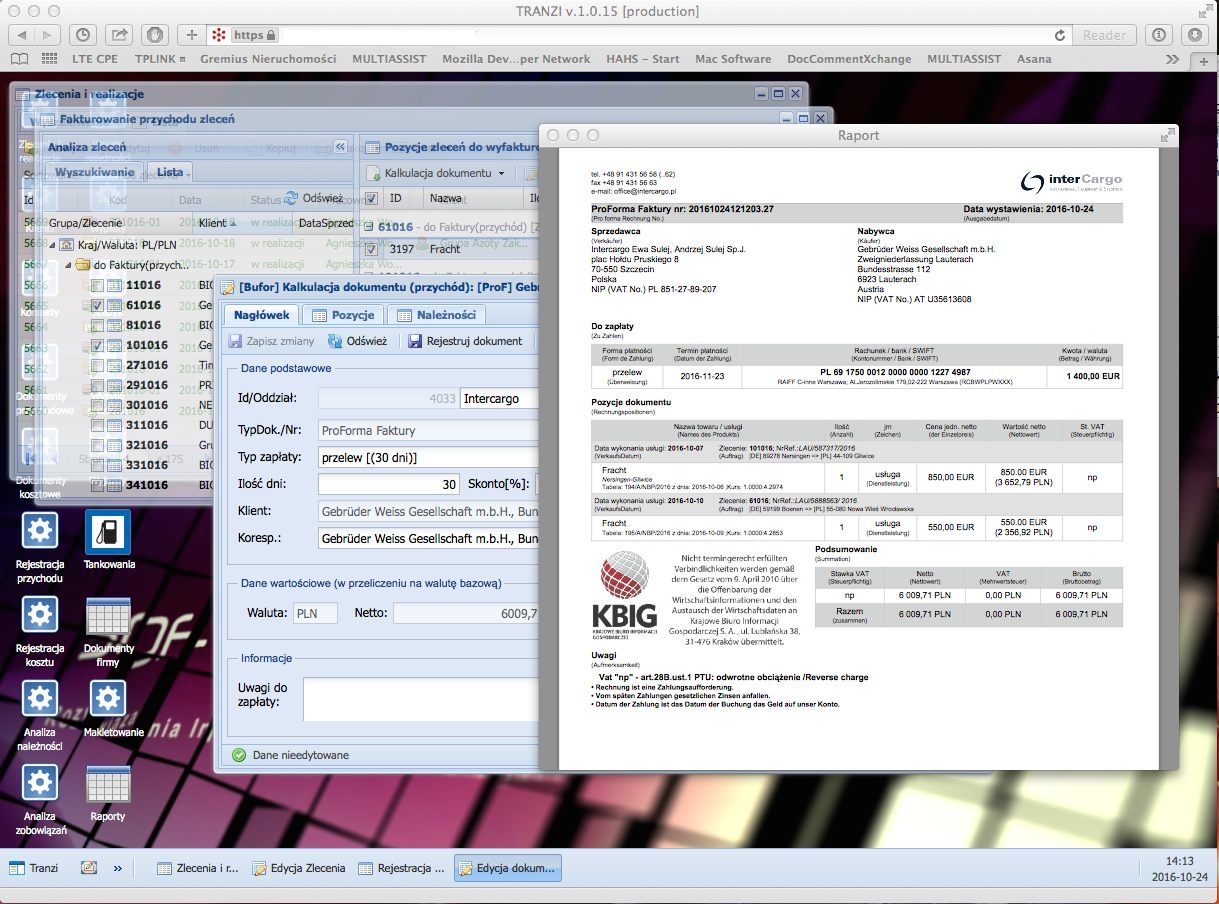The width and height of the screenshot is (1219, 904).
Task: Collapse the 61016 group in Pozycje zleceń
Action: coord(369,227)
